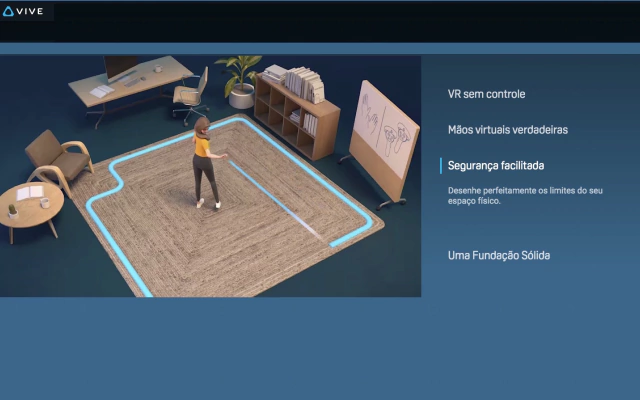Select the 'VR sem controle' item
Screen dimensions: 640x400
(486, 94)
